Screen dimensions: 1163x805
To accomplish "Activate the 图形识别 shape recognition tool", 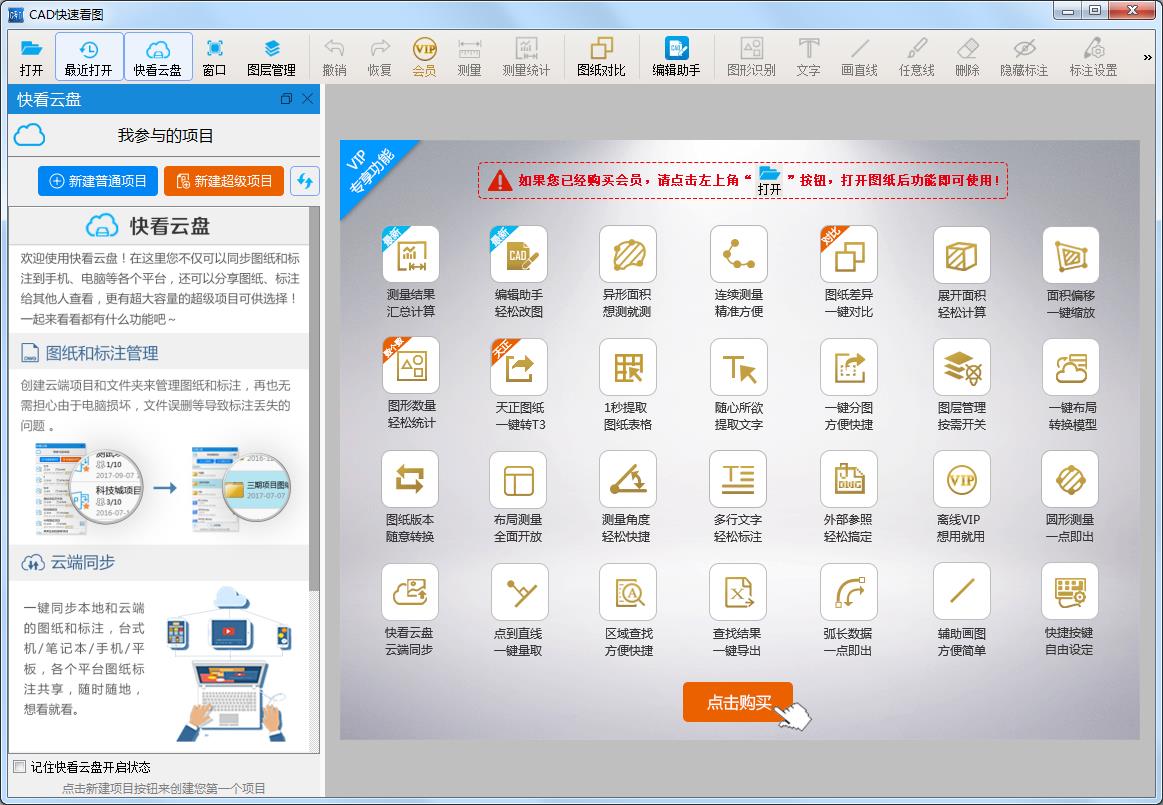I will tap(751, 55).
